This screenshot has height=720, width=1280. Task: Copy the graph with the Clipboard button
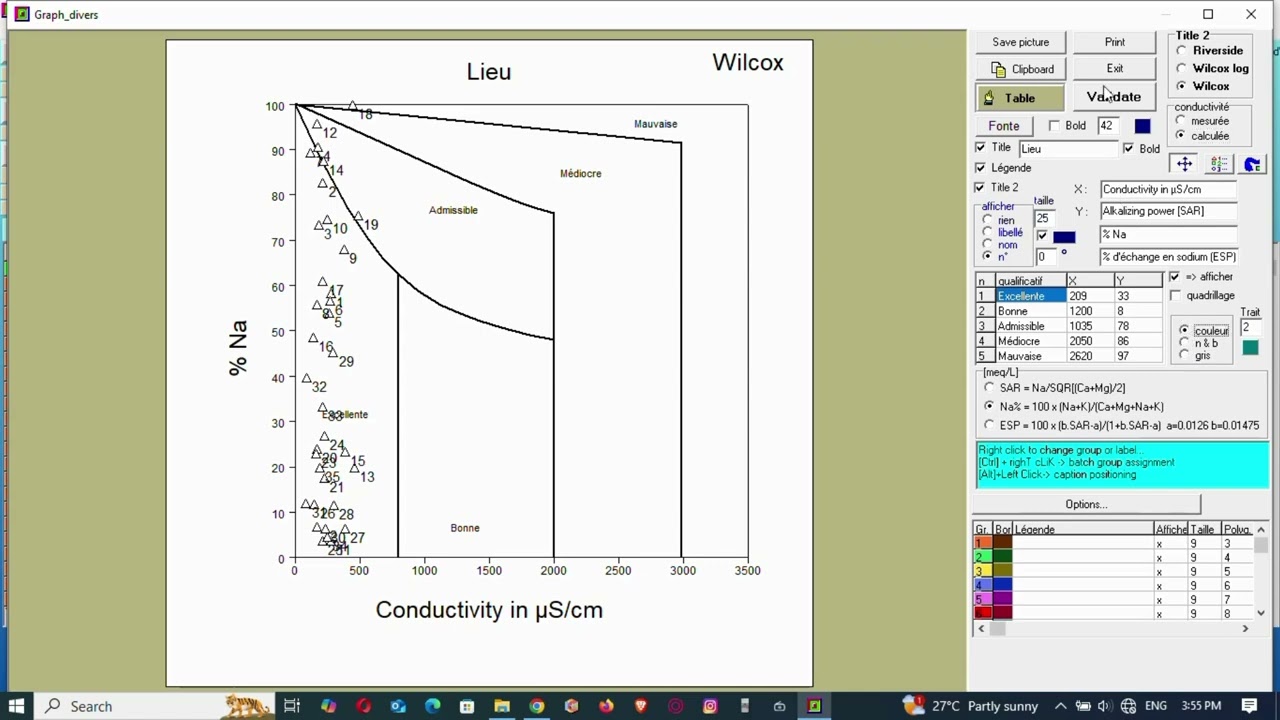(x=1020, y=69)
